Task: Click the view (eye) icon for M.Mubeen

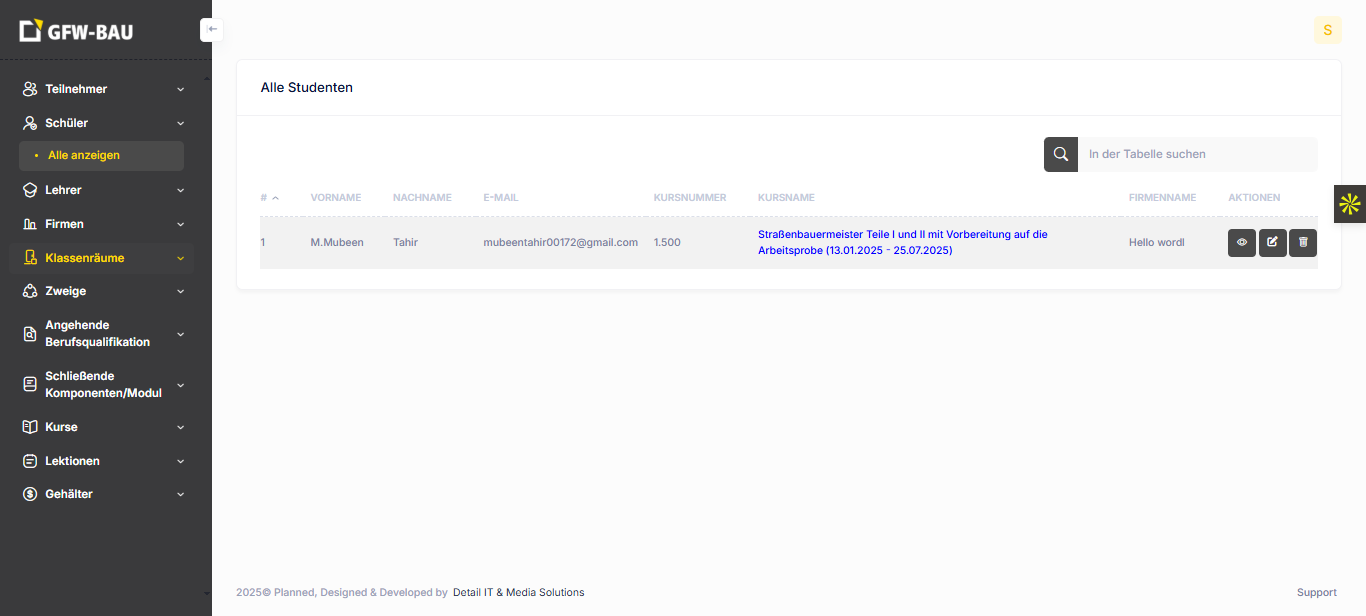Action: coord(1242,243)
